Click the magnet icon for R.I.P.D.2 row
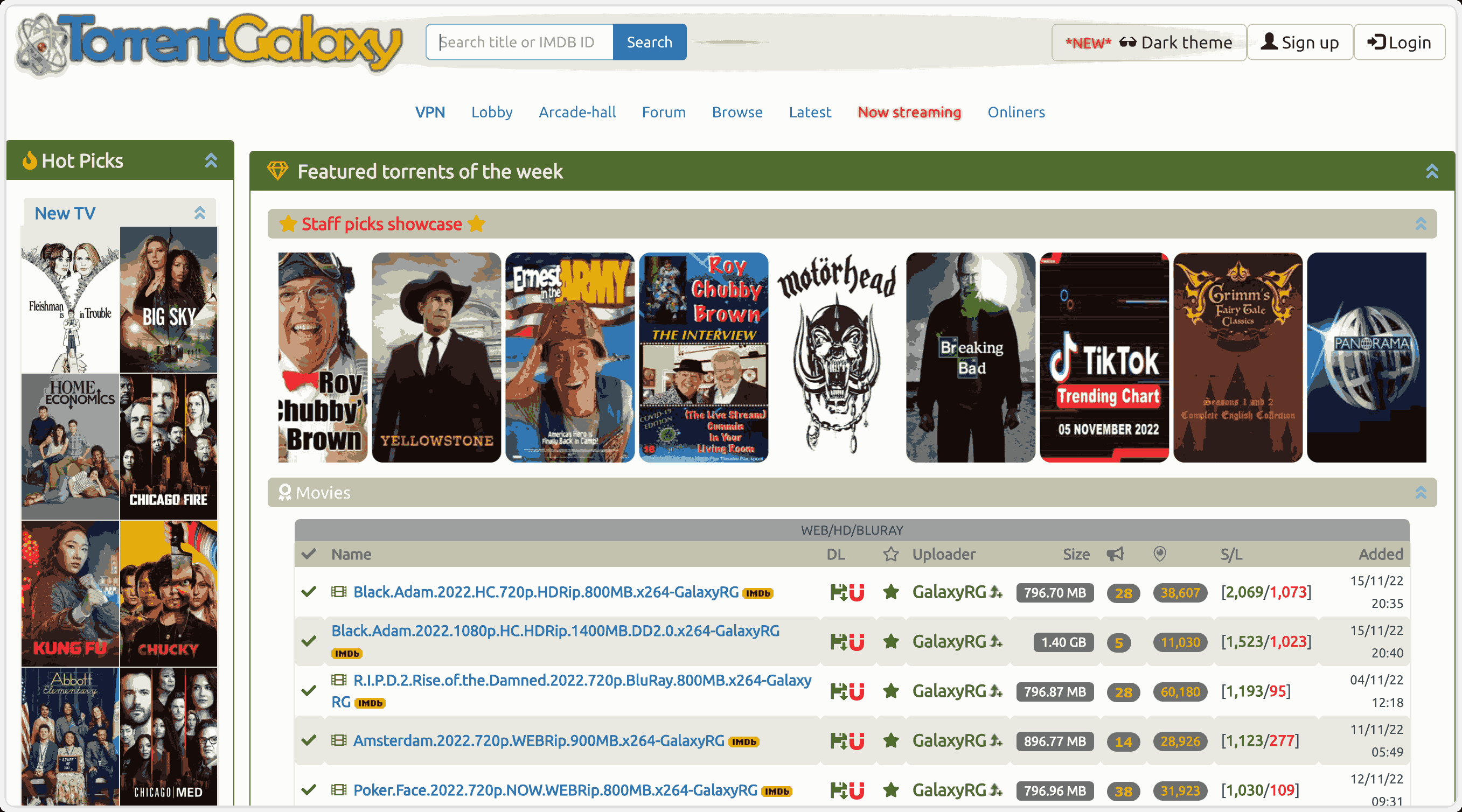Image resolution: width=1462 pixels, height=812 pixels. click(857, 691)
